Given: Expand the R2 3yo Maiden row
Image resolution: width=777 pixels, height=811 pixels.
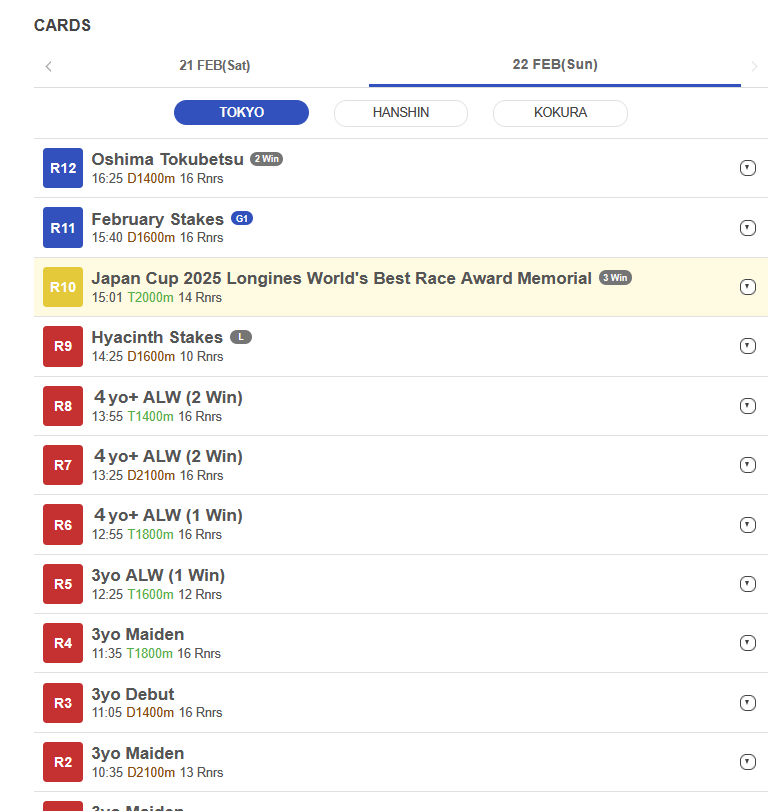Looking at the screenshot, I should pyautogui.click(x=748, y=762).
